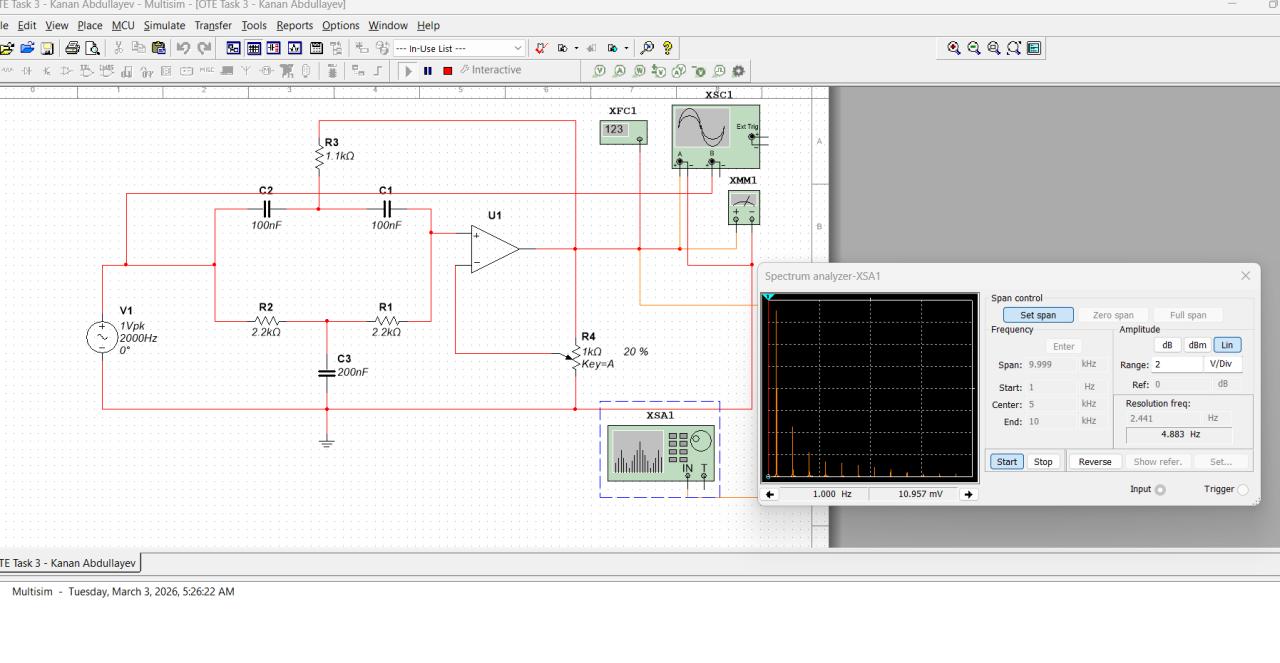Switch amplitude to dBm mode
Viewport: 1280px width, 663px height.
[1197, 345]
